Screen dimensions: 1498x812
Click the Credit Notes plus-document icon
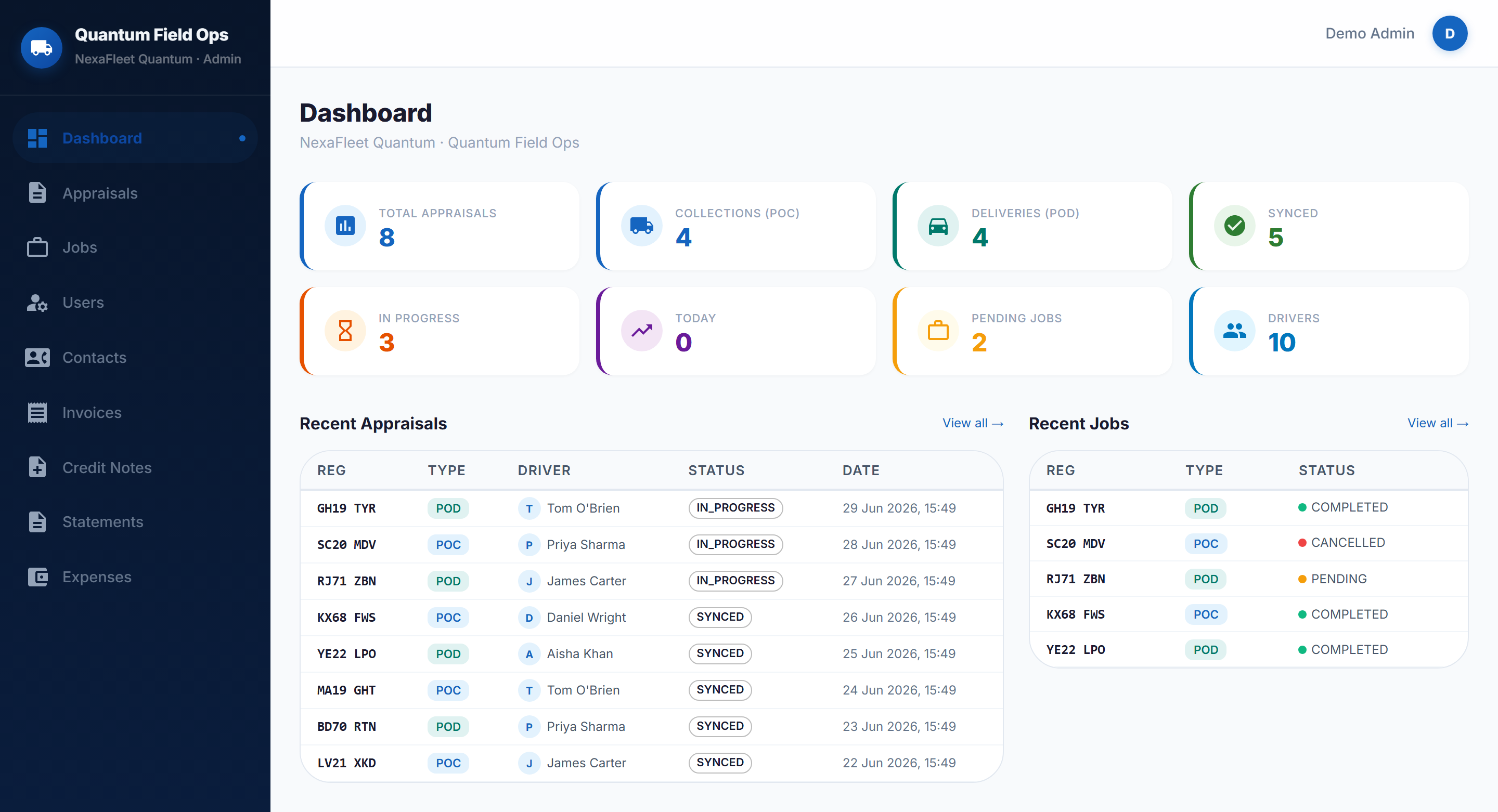click(x=37, y=467)
